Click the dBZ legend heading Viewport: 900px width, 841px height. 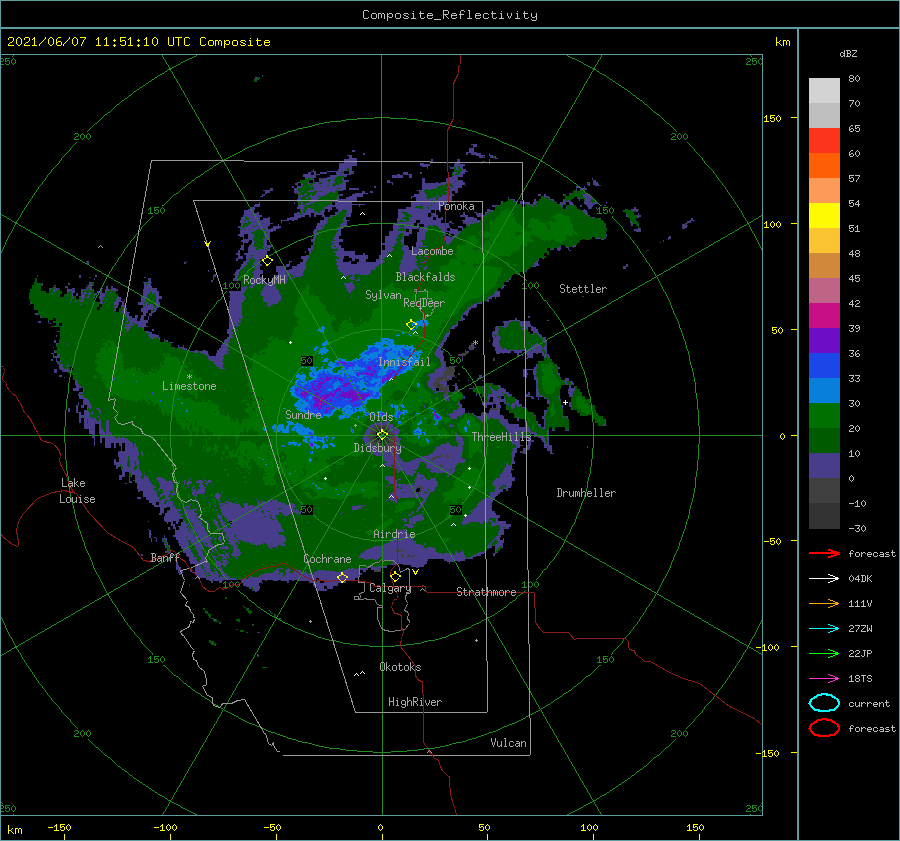tap(848, 53)
